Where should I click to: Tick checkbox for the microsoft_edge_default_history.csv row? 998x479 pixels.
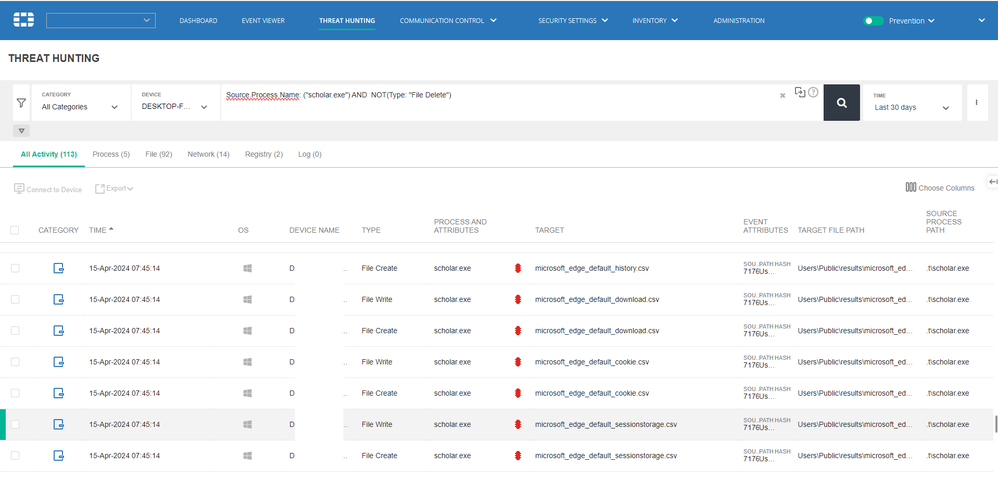pyautogui.click(x=14, y=268)
